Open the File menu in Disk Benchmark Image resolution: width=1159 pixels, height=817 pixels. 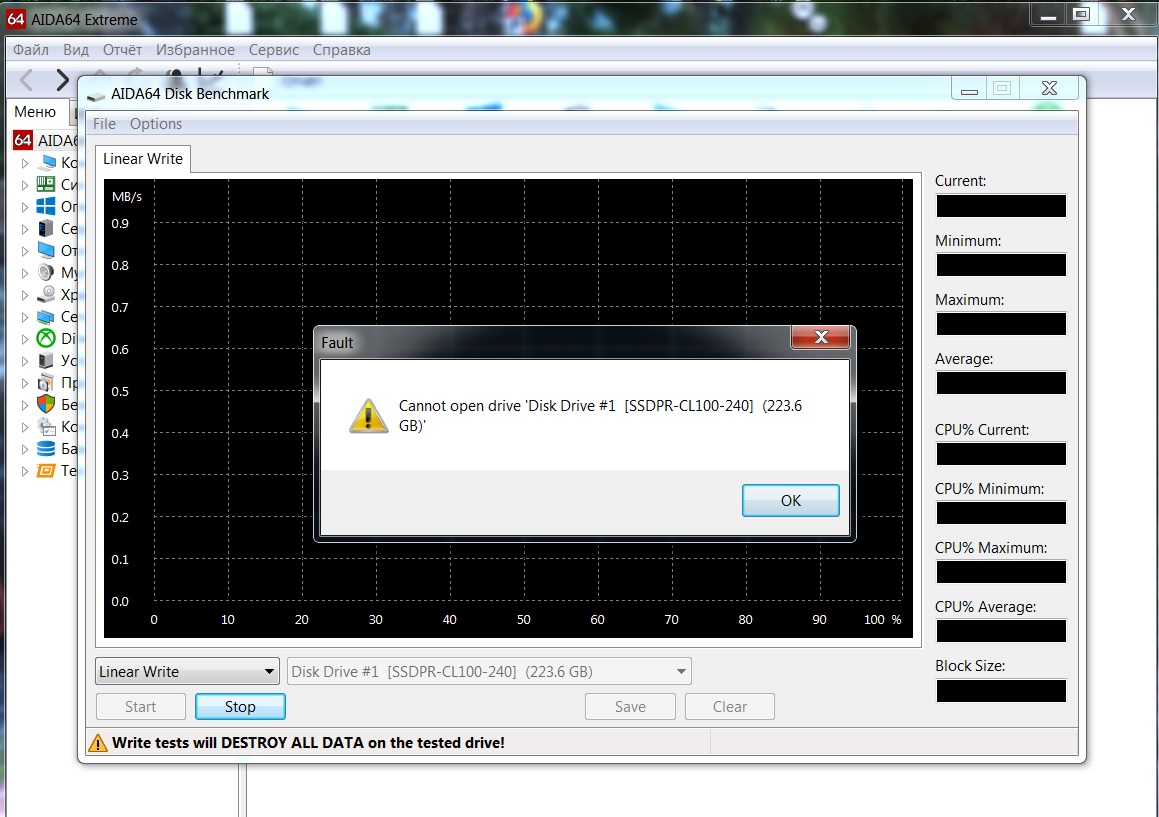point(104,123)
